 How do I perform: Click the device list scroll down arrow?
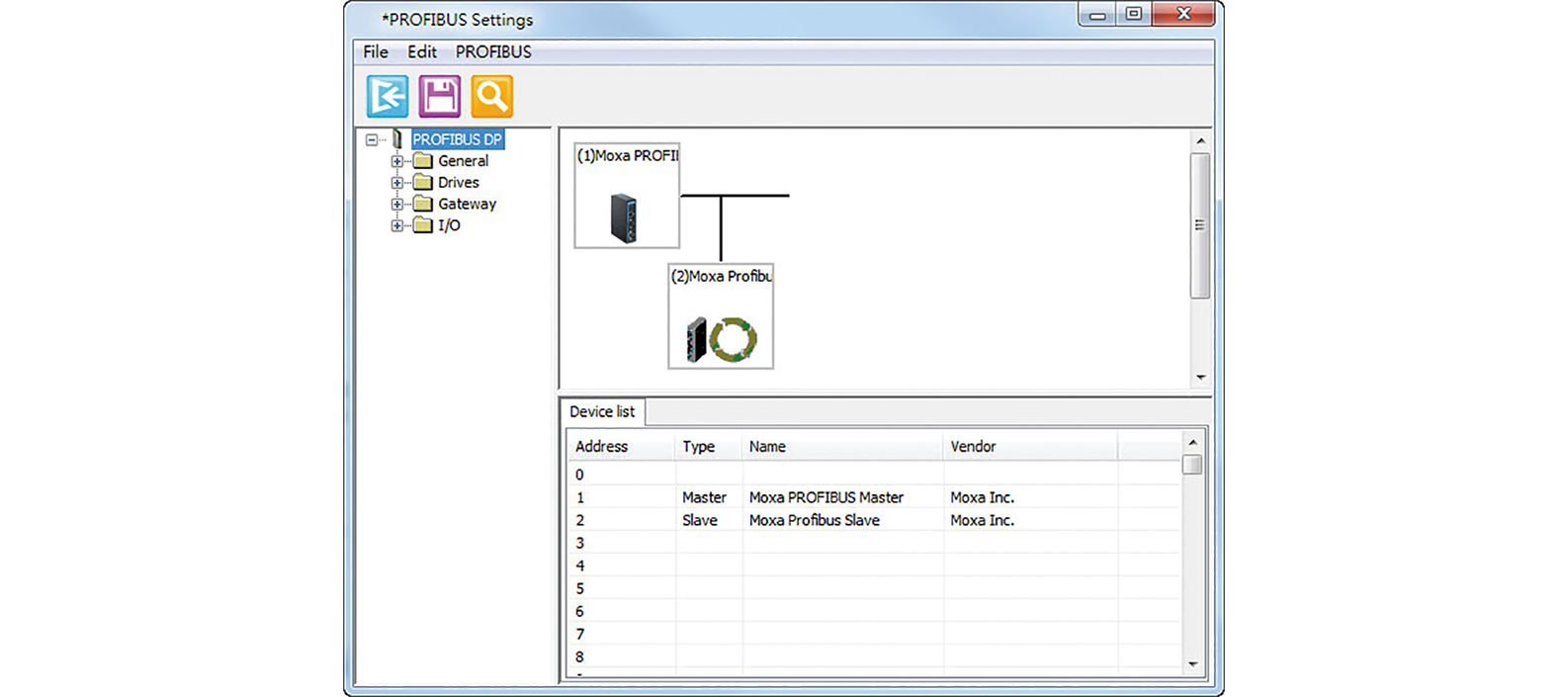click(1193, 664)
